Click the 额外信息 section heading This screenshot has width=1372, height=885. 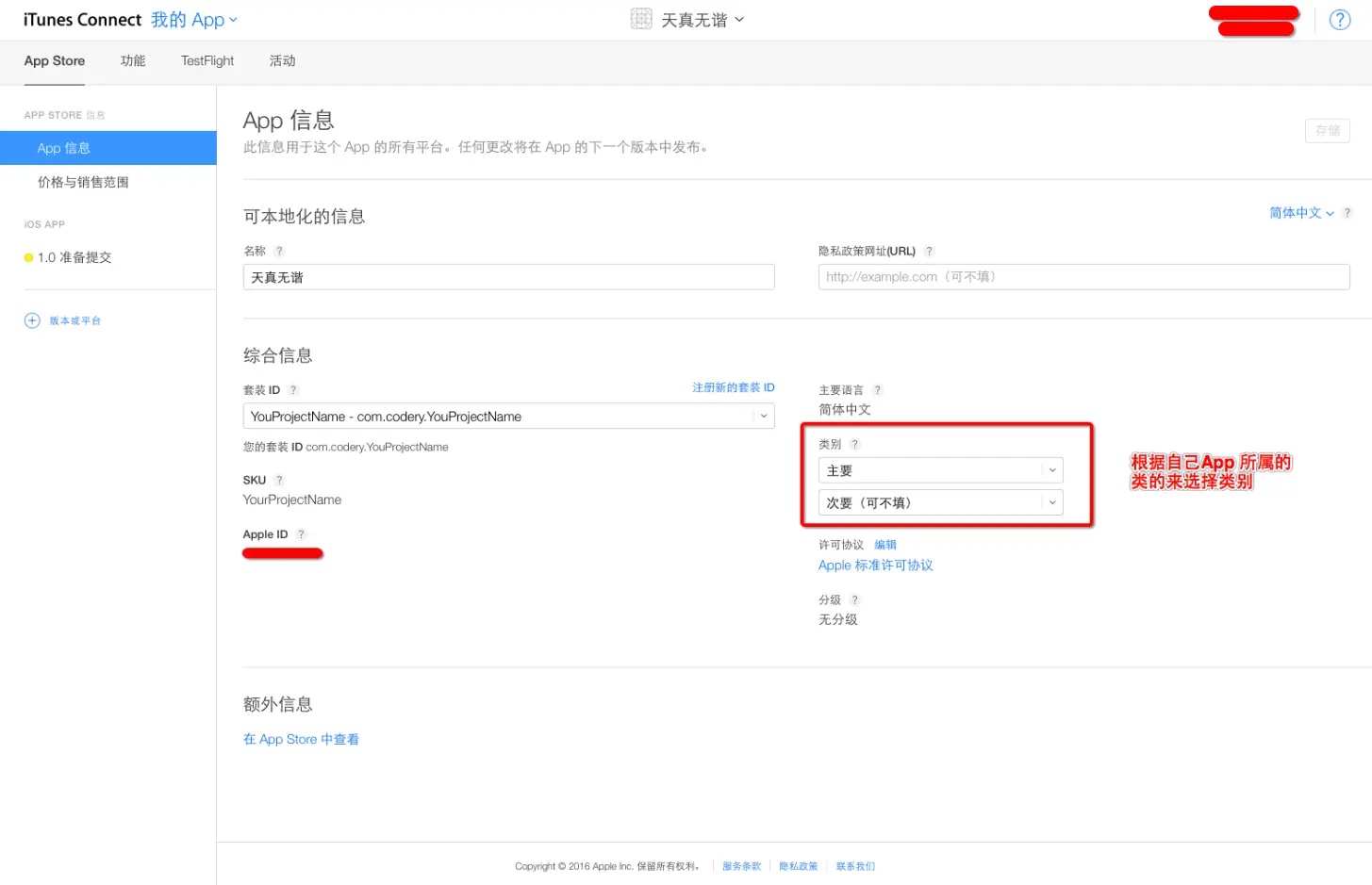[278, 704]
